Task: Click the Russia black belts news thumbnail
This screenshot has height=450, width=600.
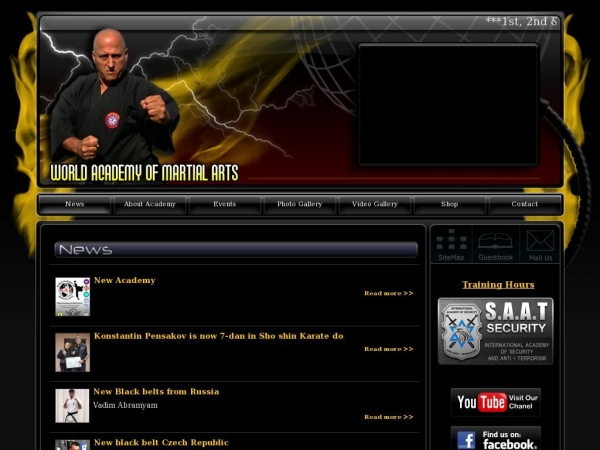Action: pos(72,406)
